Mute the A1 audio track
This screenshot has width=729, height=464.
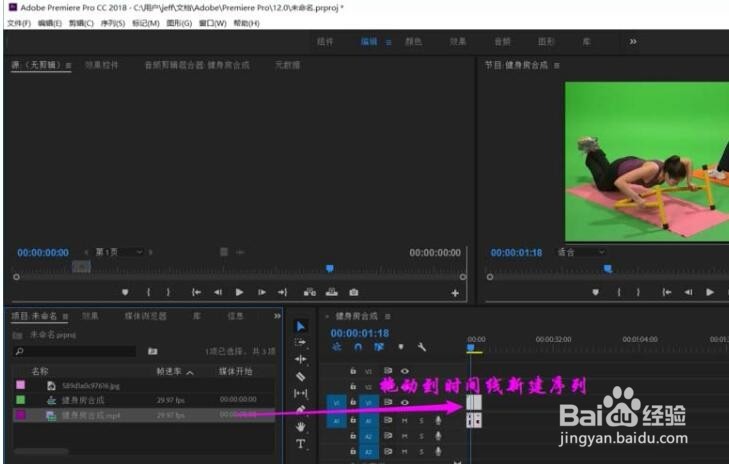tap(404, 420)
